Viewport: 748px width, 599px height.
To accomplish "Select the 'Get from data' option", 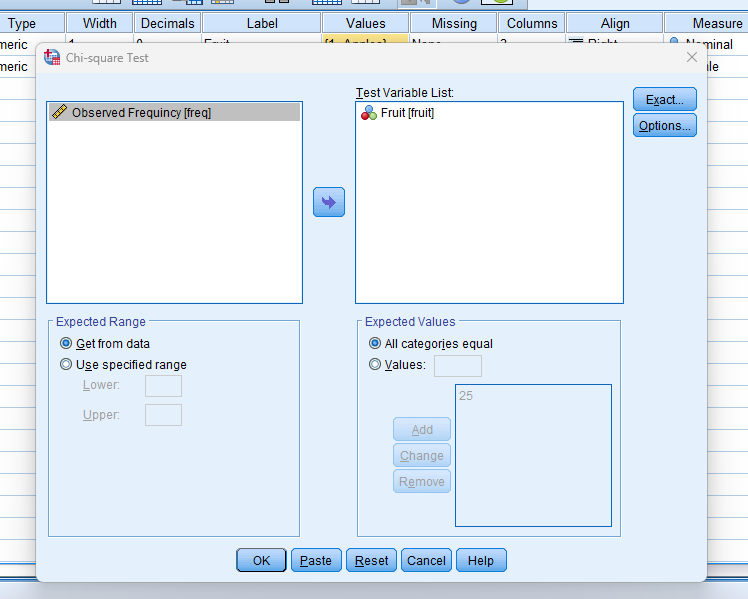I will (x=67, y=343).
